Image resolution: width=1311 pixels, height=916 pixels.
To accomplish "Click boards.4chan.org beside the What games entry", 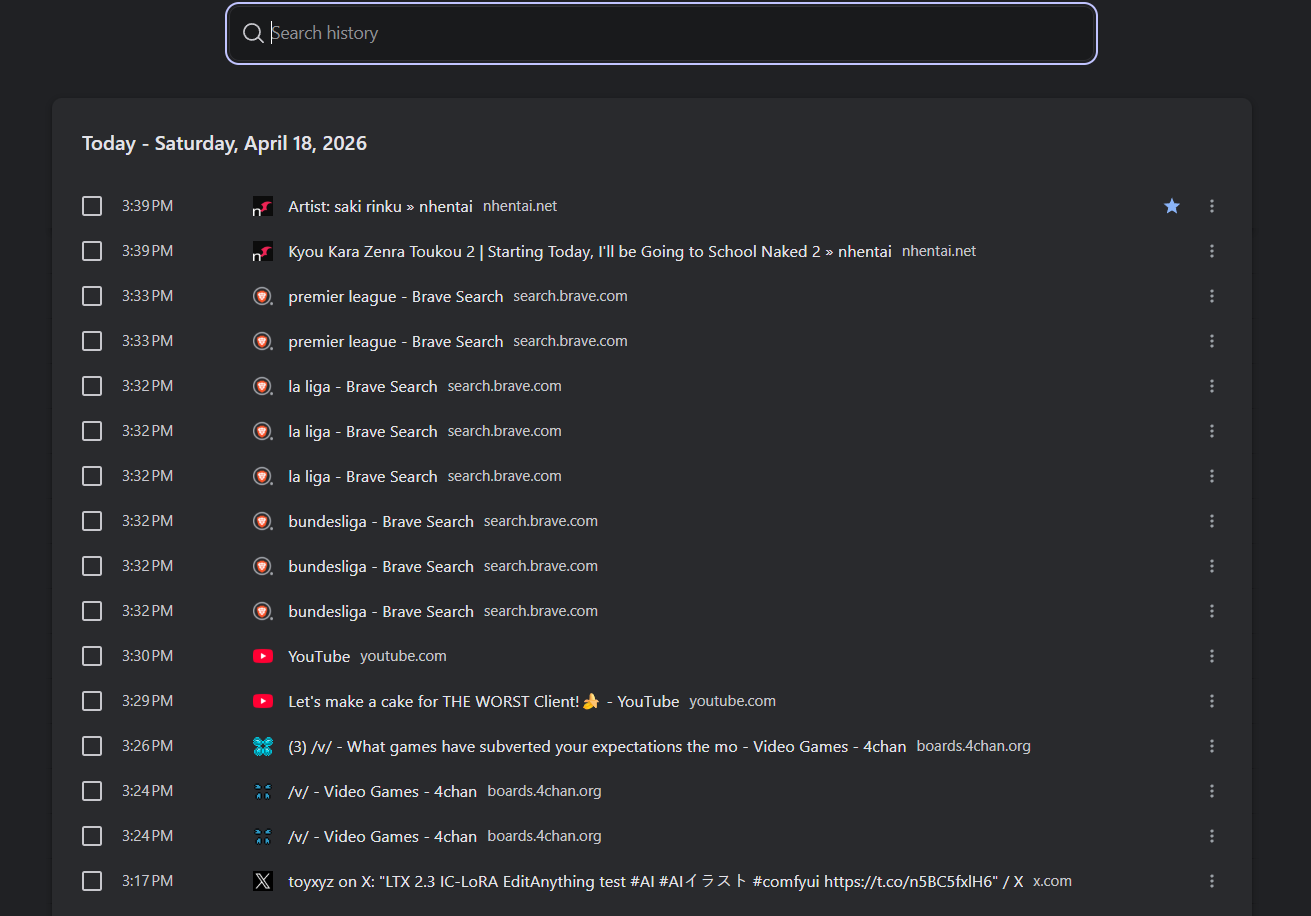I will 973,746.
